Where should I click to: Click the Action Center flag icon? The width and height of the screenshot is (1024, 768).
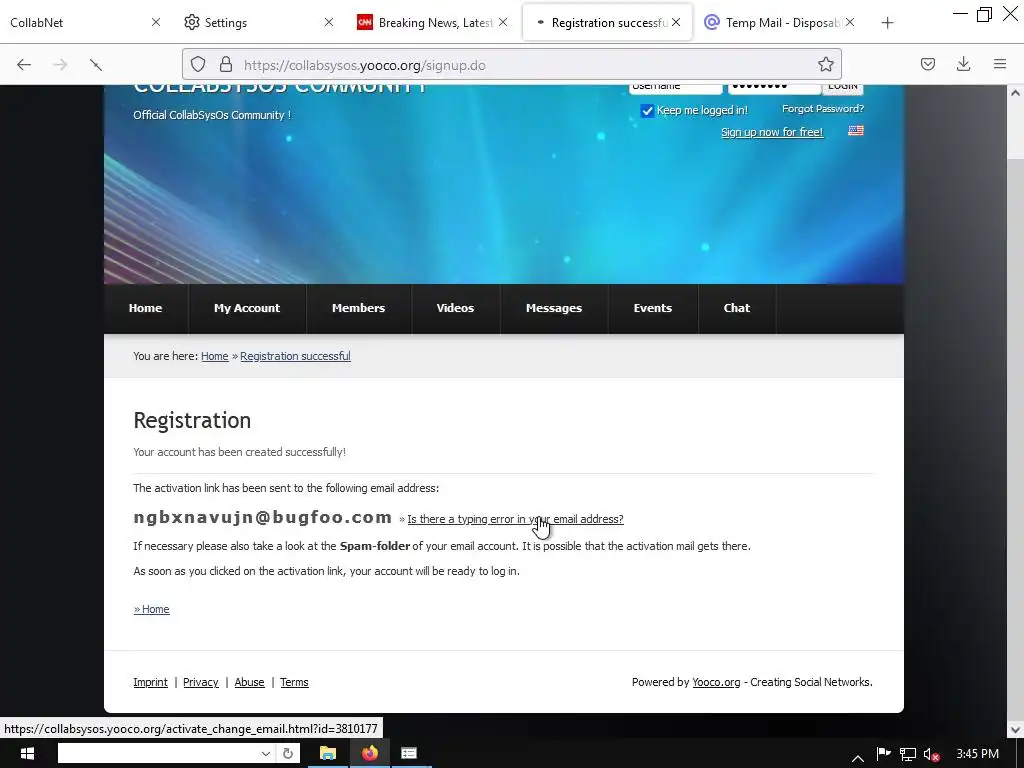coord(883,754)
